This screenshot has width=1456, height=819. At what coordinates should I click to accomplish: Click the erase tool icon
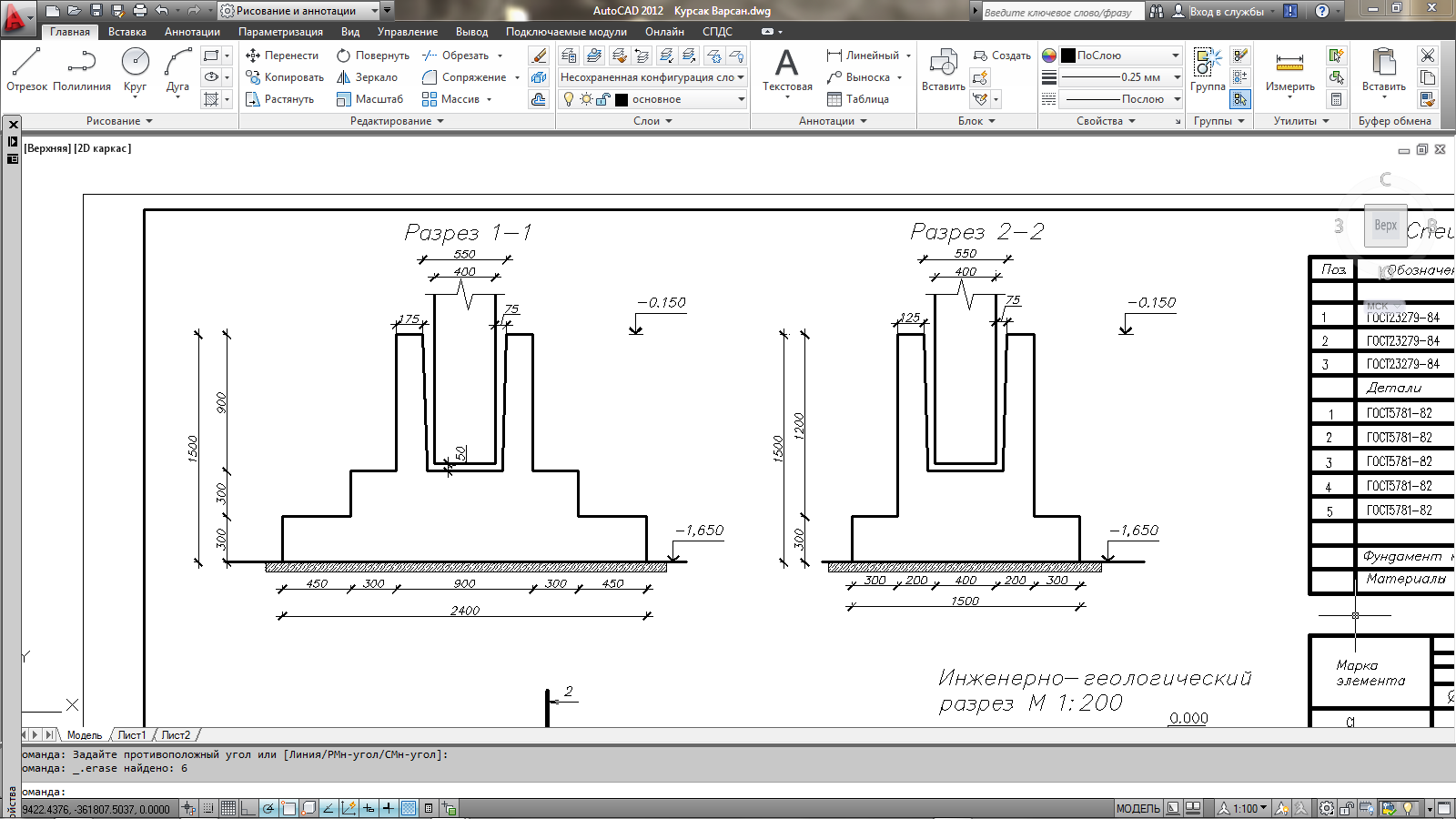point(539,56)
